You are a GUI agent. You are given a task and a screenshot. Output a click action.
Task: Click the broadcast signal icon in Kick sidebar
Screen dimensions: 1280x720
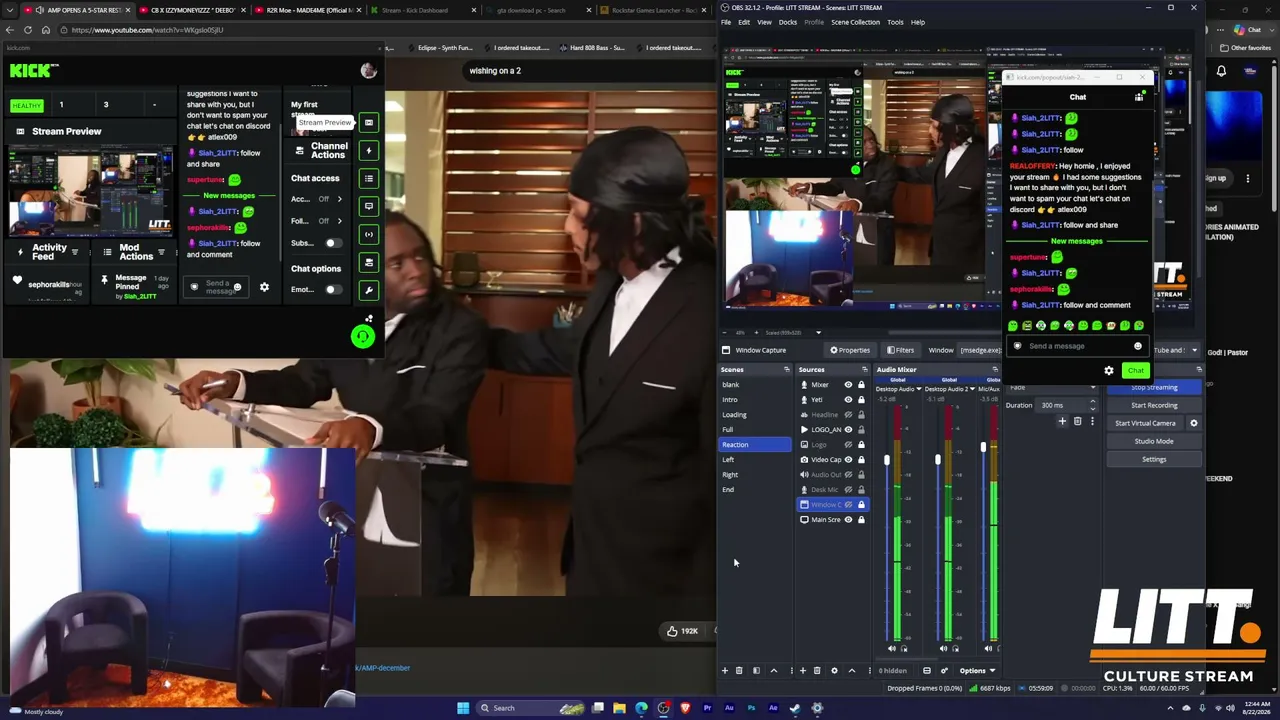[x=369, y=234]
